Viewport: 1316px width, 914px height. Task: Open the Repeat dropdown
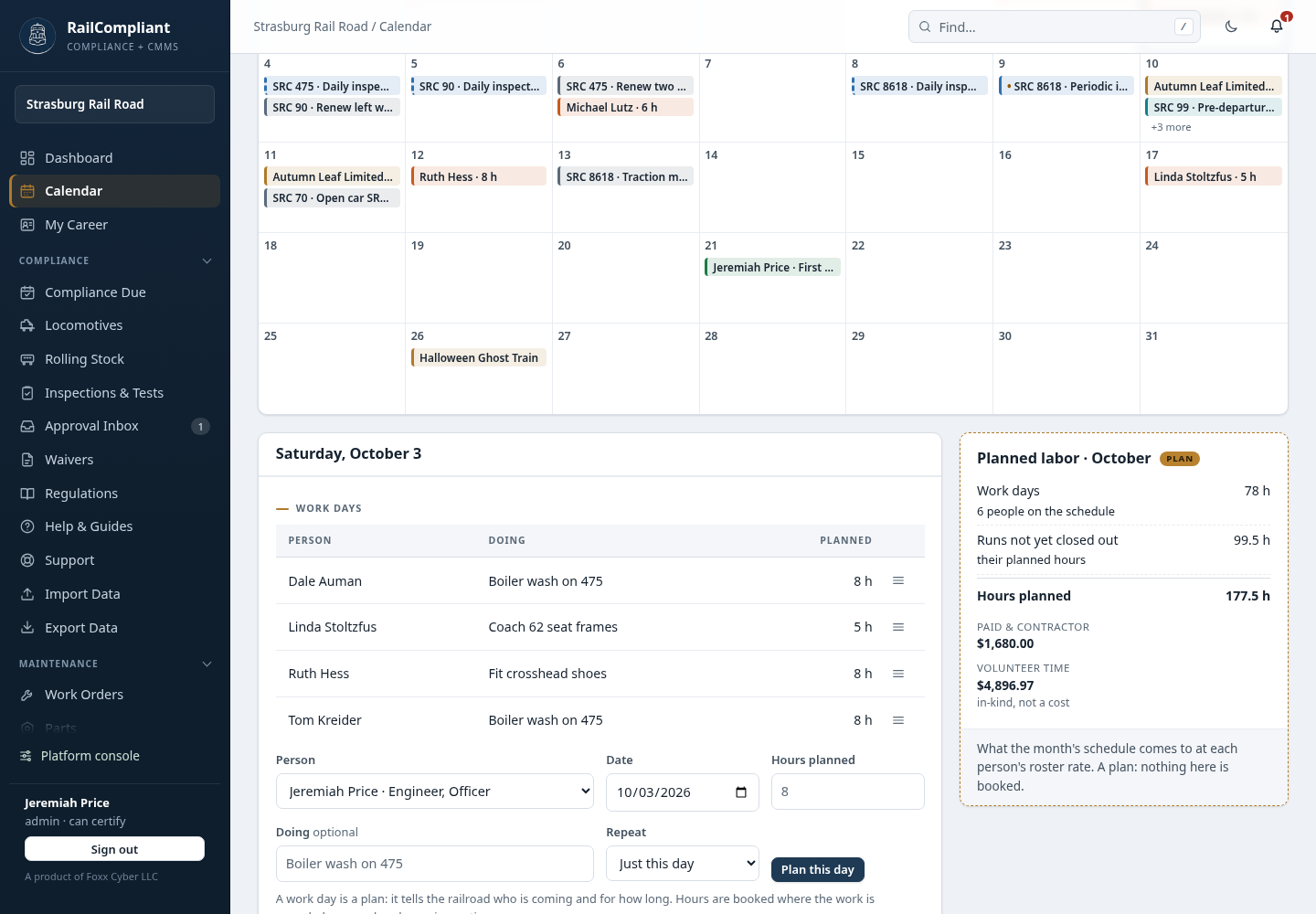click(683, 863)
